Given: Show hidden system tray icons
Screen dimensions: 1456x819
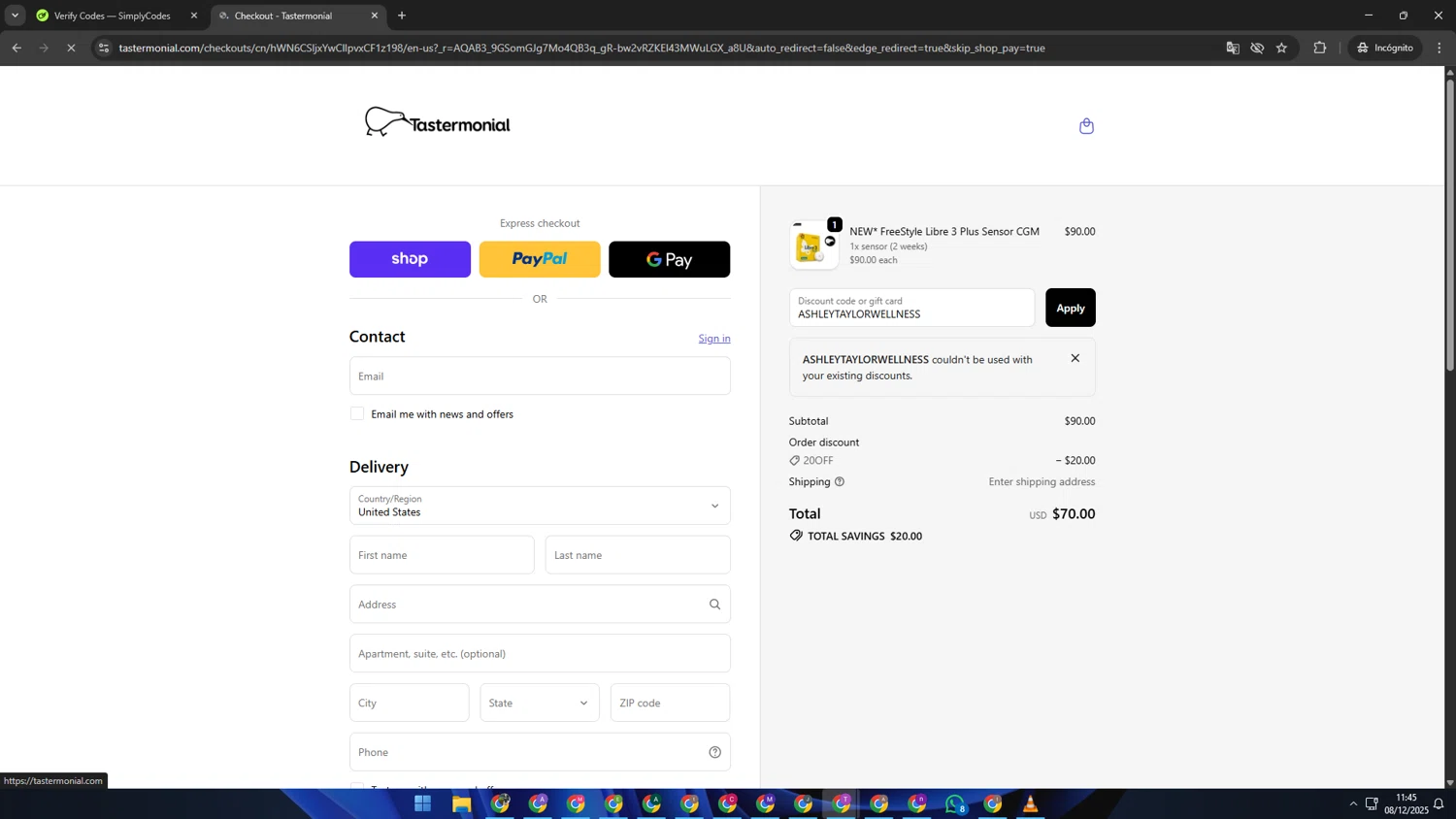Looking at the screenshot, I should (1353, 803).
